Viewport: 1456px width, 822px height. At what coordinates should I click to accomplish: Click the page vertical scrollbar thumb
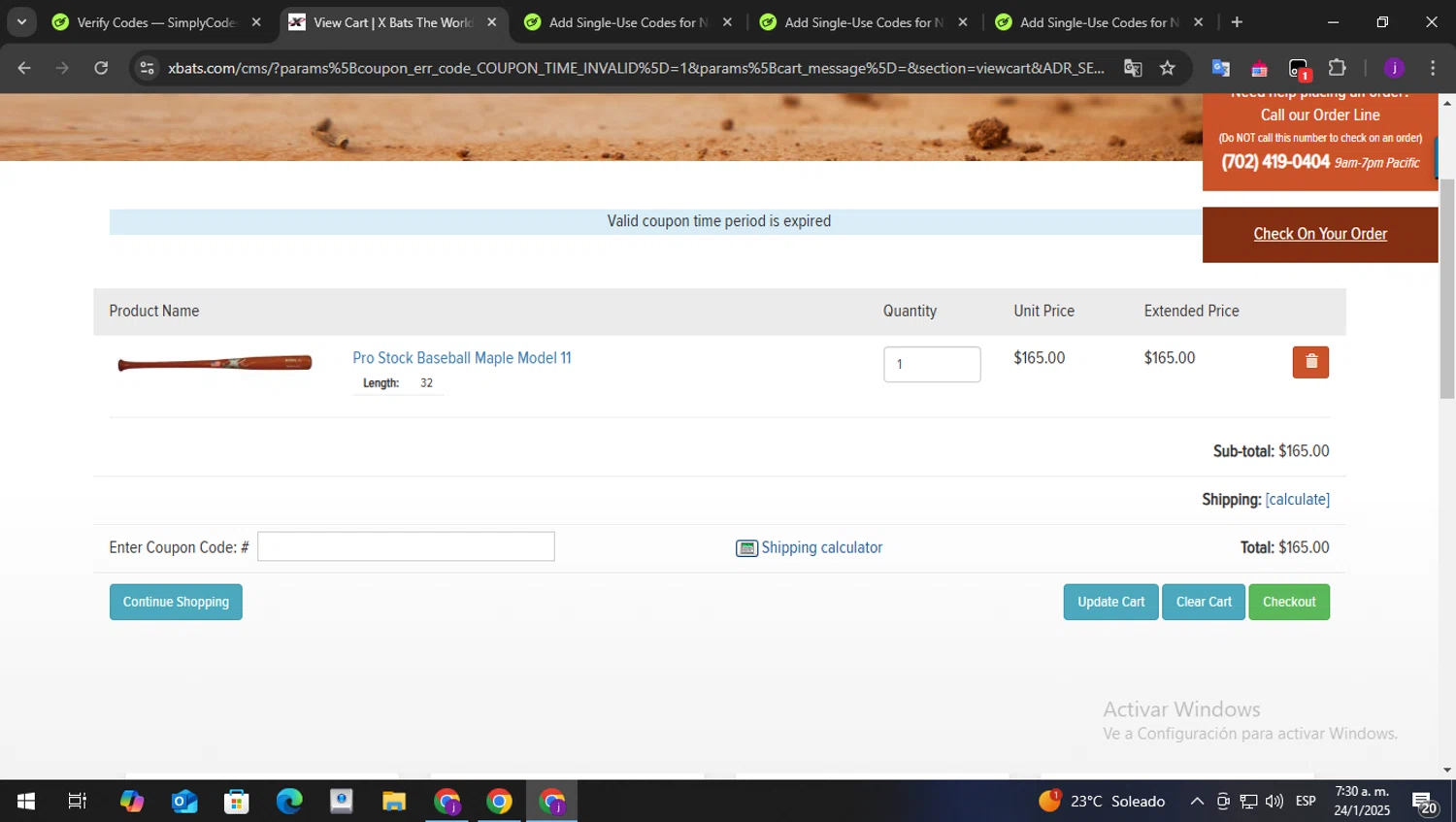(x=1447, y=288)
